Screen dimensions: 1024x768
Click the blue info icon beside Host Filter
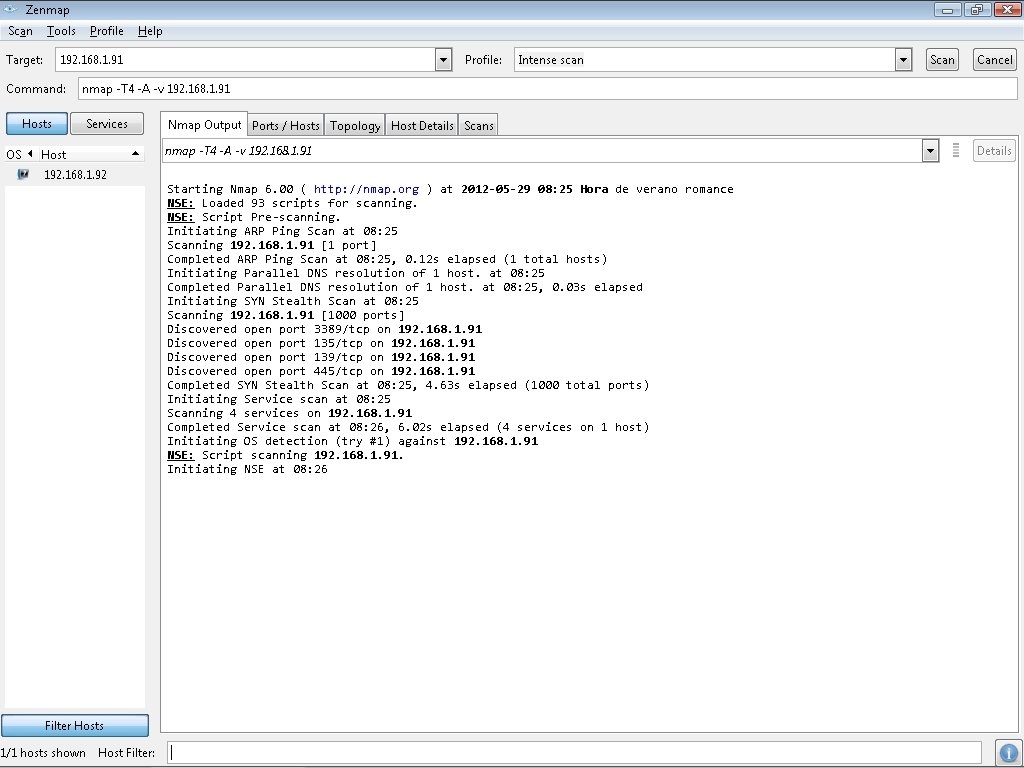coord(1008,753)
